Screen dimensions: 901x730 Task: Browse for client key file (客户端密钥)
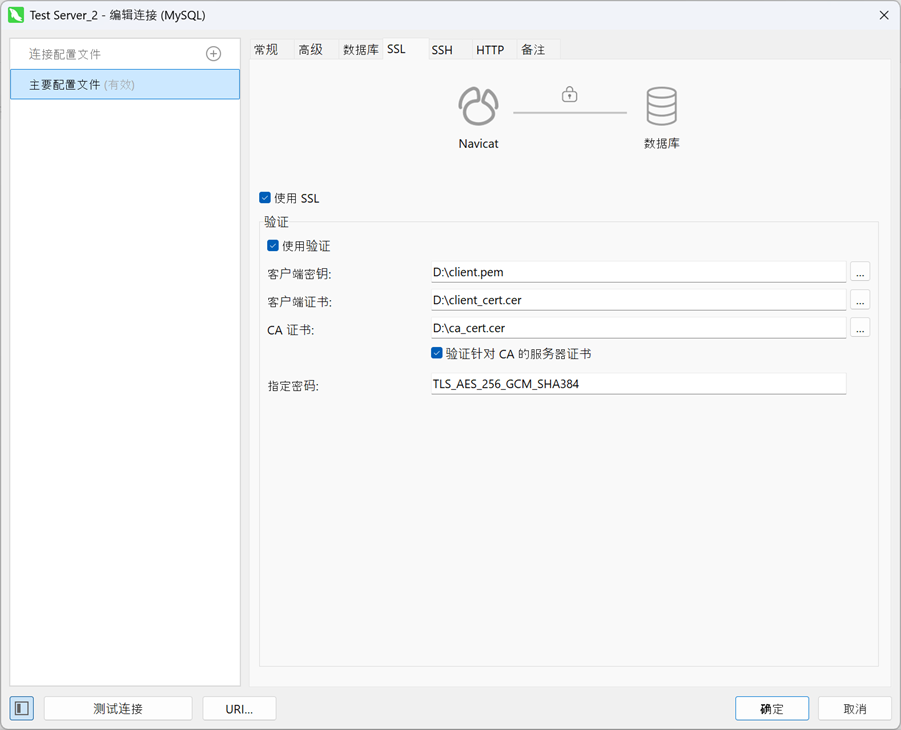click(860, 271)
